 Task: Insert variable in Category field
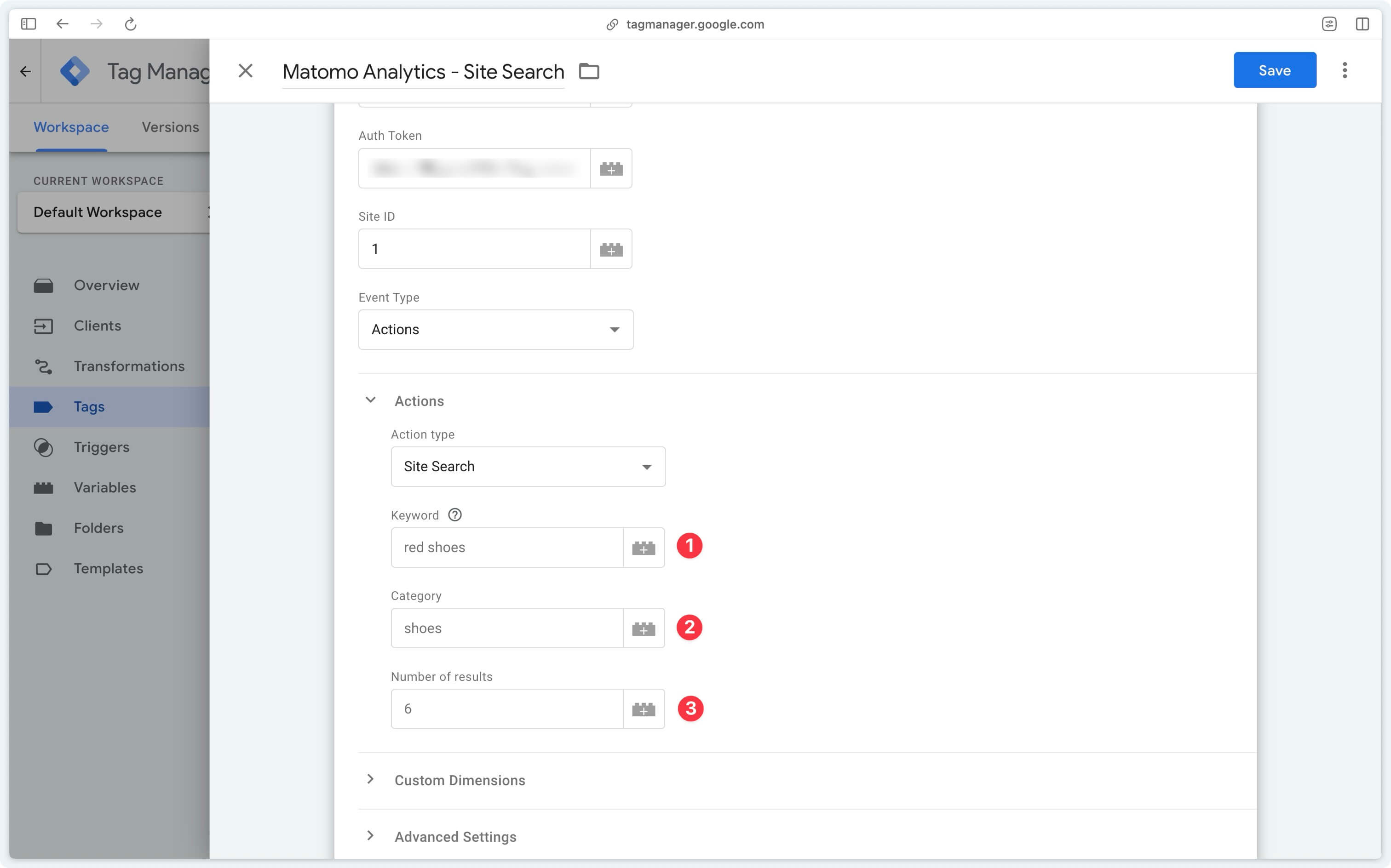tap(644, 628)
